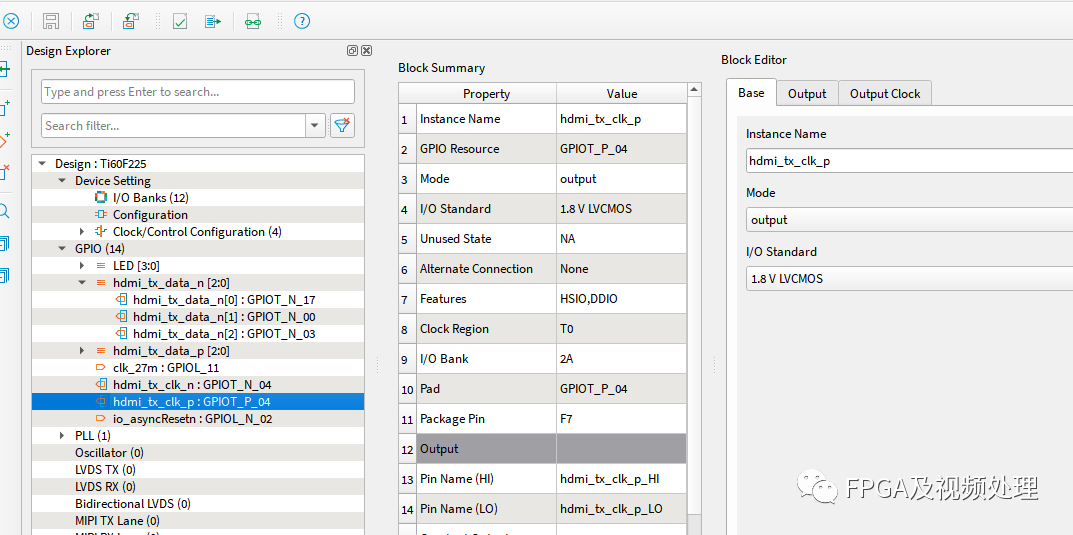Float the Design Explorer panel
The height and width of the screenshot is (535, 1073).
(352, 51)
